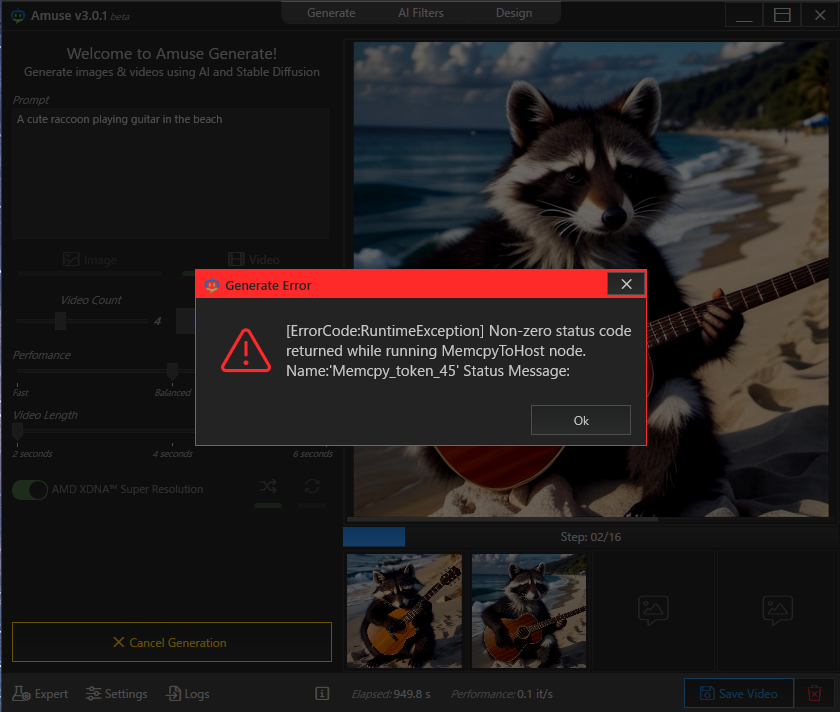The image size is (840, 712).
Task: Click the red warning triangle icon
Action: [x=246, y=349]
